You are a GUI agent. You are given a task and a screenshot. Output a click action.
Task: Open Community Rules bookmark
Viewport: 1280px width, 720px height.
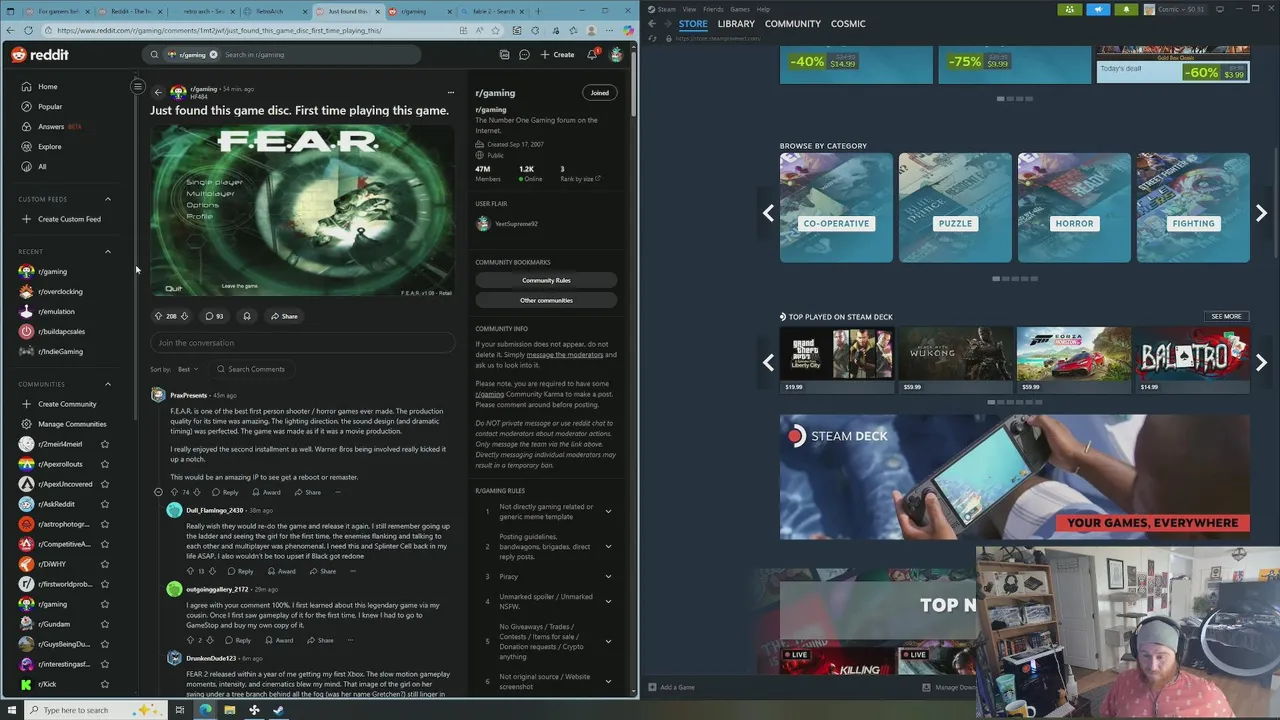(x=546, y=281)
